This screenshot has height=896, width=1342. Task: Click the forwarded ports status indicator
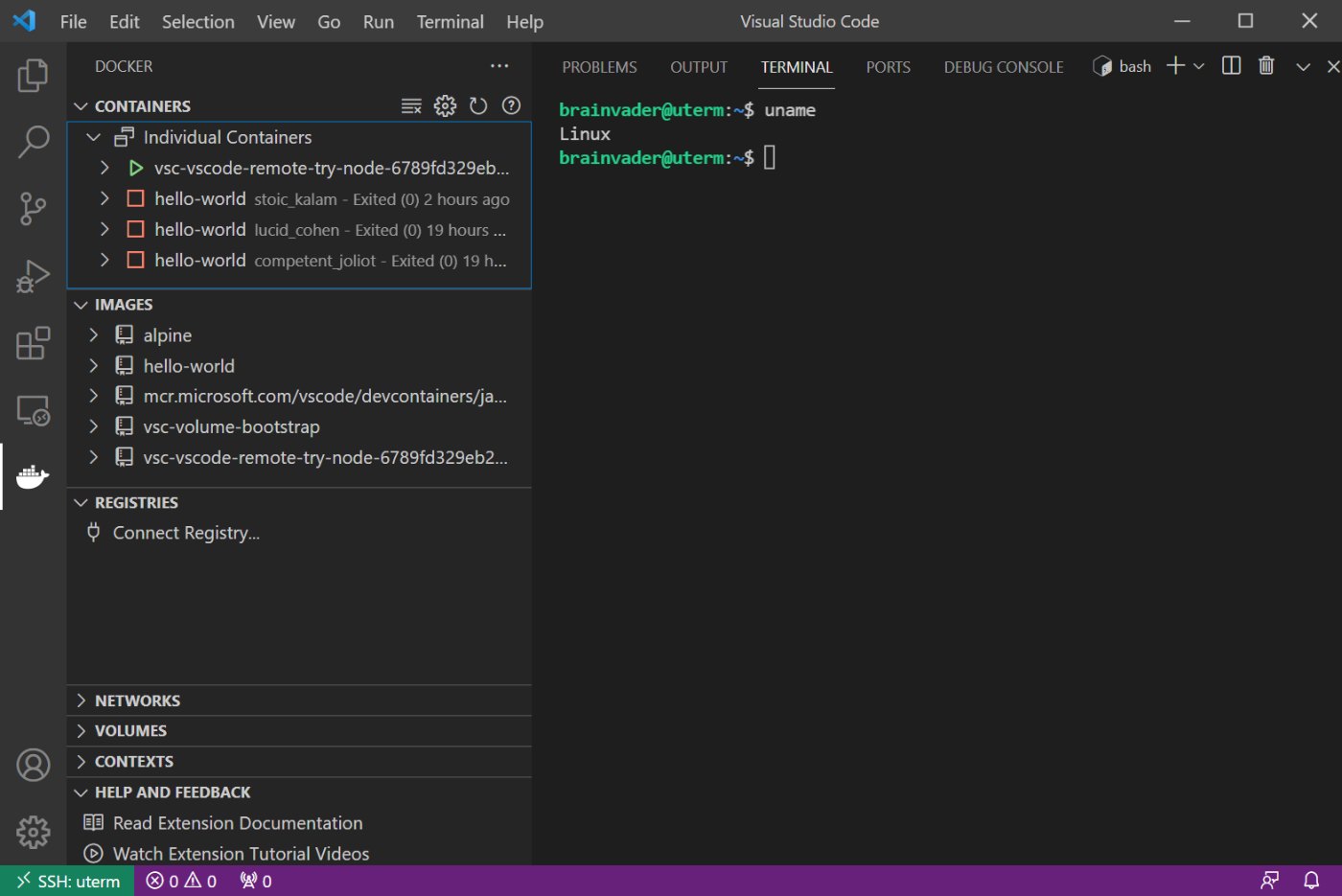[256, 881]
